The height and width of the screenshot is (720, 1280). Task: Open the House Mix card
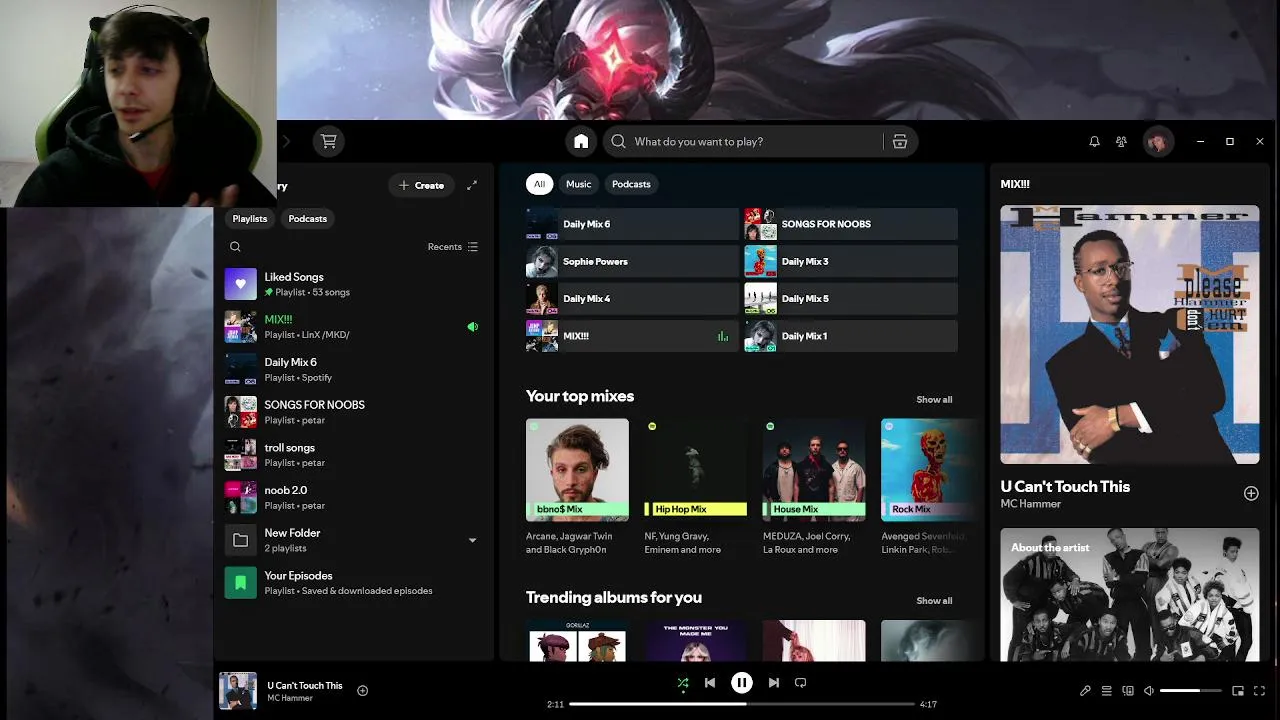click(x=814, y=487)
